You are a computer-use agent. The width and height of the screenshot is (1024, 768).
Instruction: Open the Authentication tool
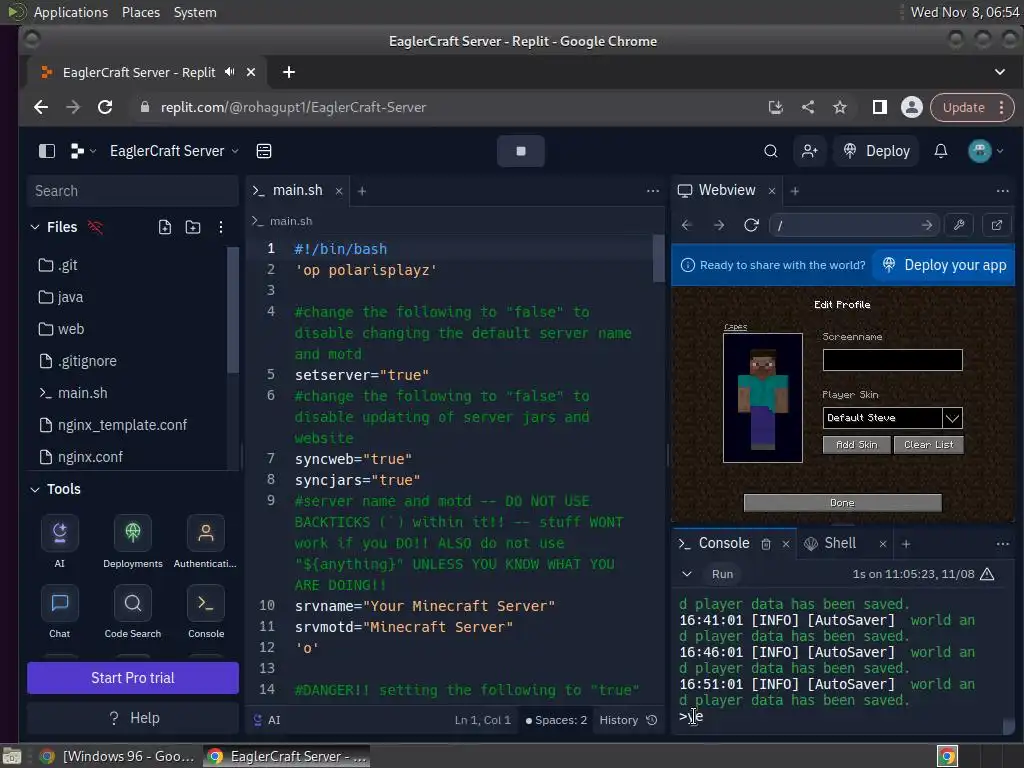[x=205, y=541]
